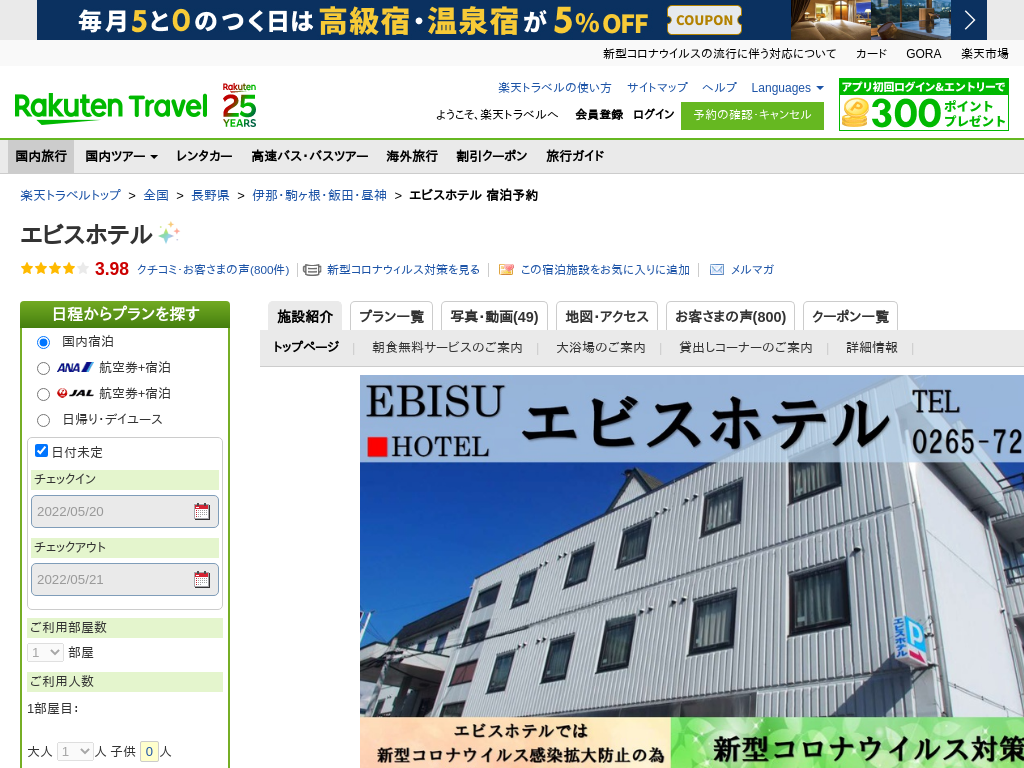The width and height of the screenshot is (1024, 768).
Task: Open 朝食無料サービスのご案内 sub-tab
Action: (447, 347)
